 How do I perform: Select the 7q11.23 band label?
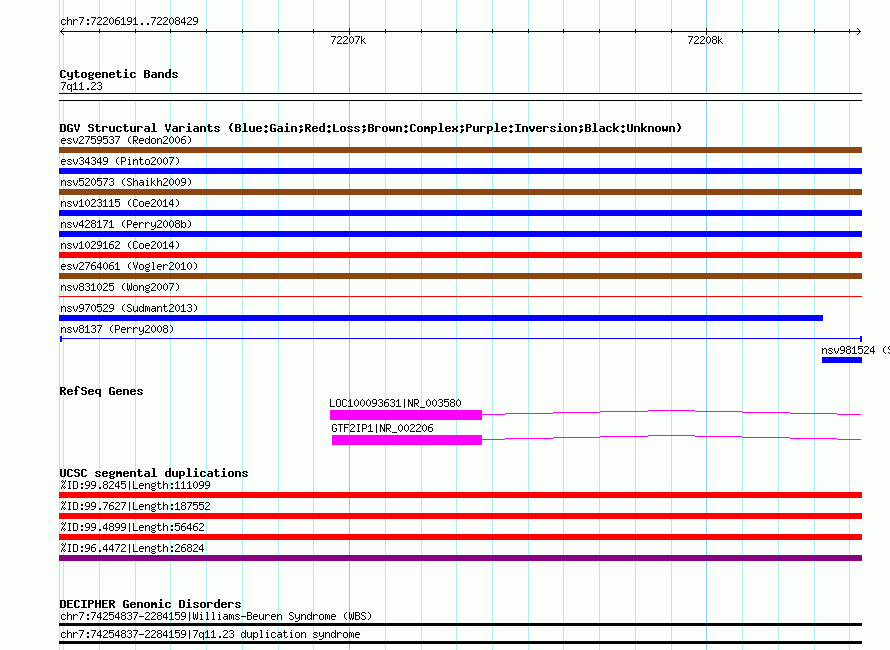tap(81, 86)
